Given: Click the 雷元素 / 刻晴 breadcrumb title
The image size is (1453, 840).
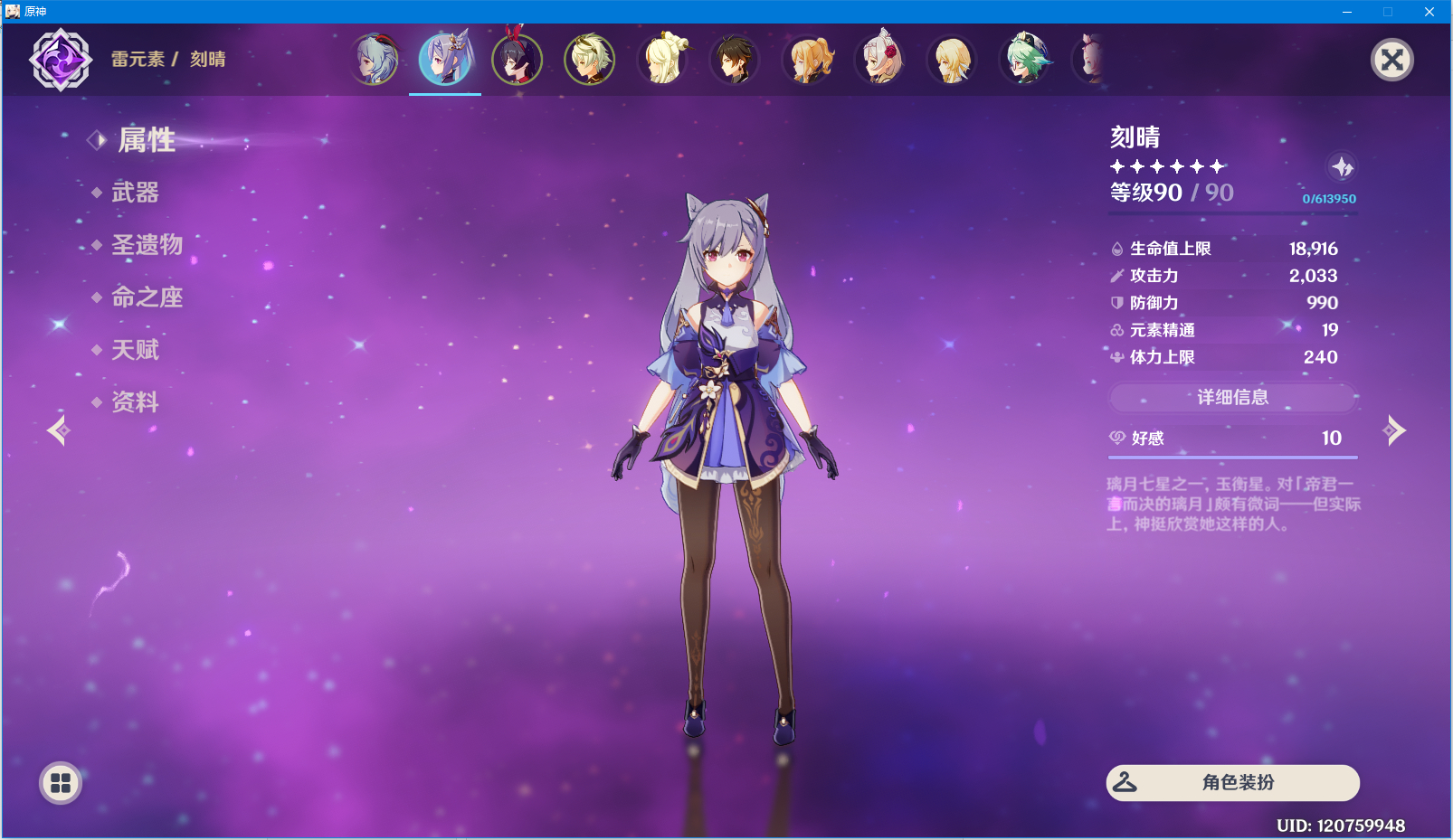Looking at the screenshot, I should (x=168, y=60).
